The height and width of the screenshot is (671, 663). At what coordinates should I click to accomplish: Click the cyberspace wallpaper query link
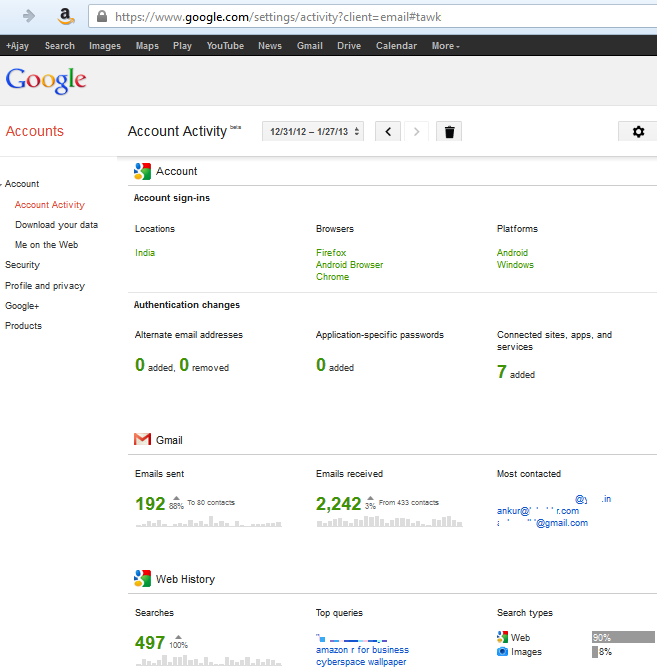pos(361,662)
